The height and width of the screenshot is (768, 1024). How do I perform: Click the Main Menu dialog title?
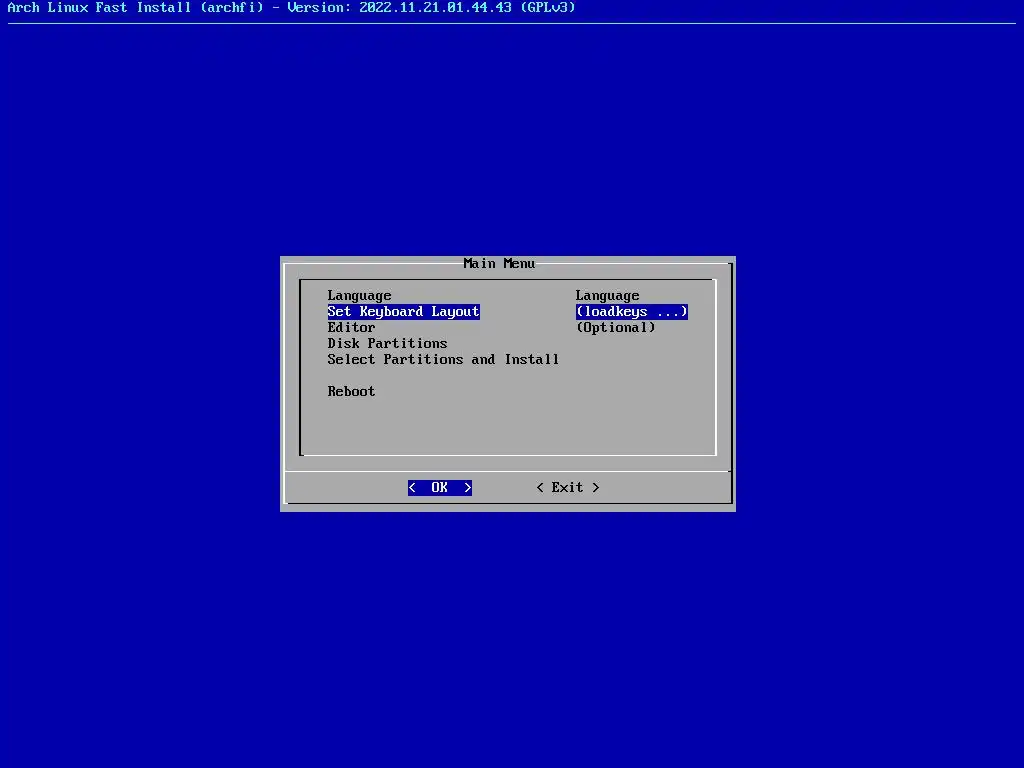click(x=499, y=263)
